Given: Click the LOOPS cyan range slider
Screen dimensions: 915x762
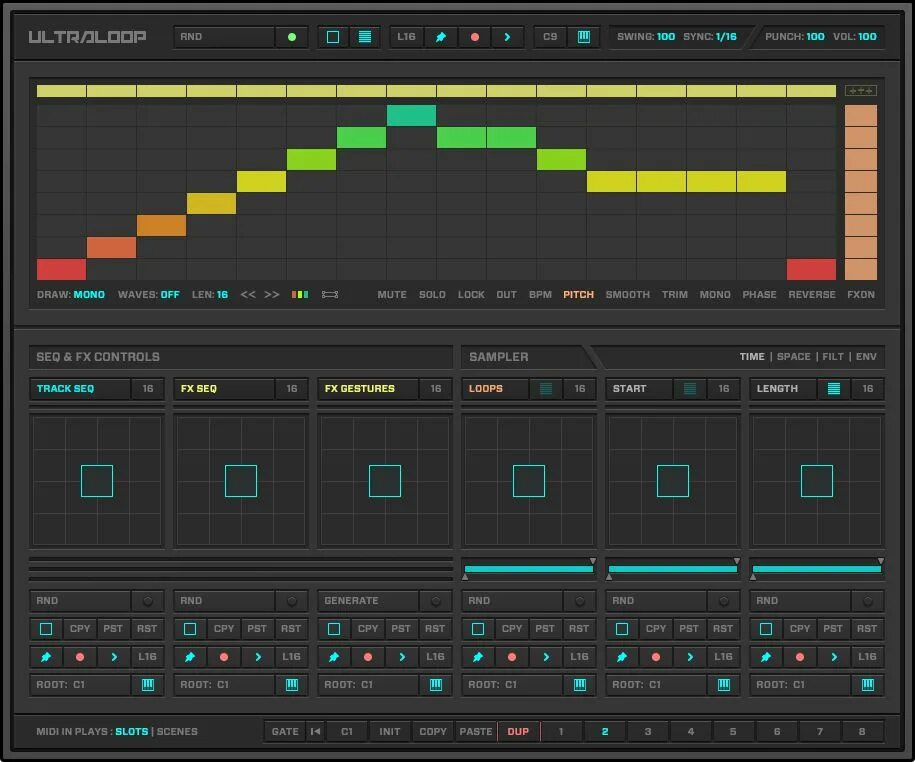Looking at the screenshot, I should tap(529, 569).
